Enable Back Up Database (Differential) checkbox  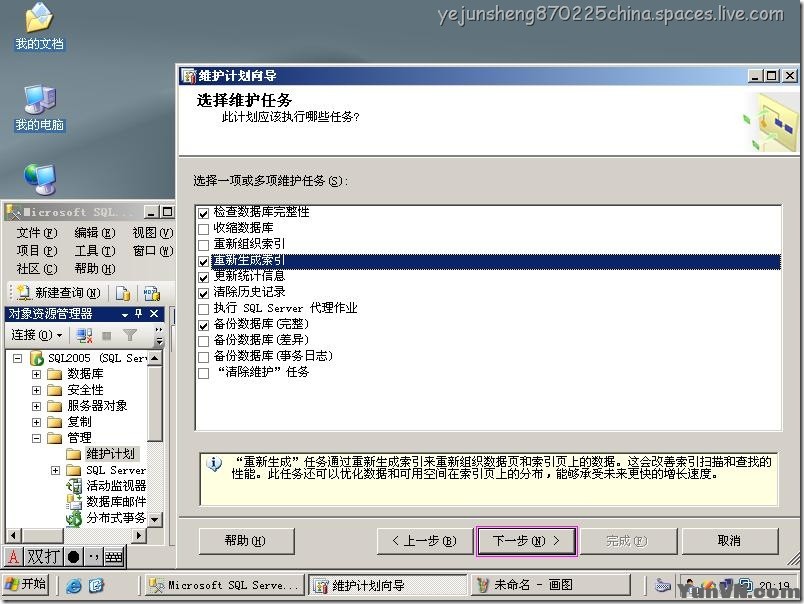[204, 341]
